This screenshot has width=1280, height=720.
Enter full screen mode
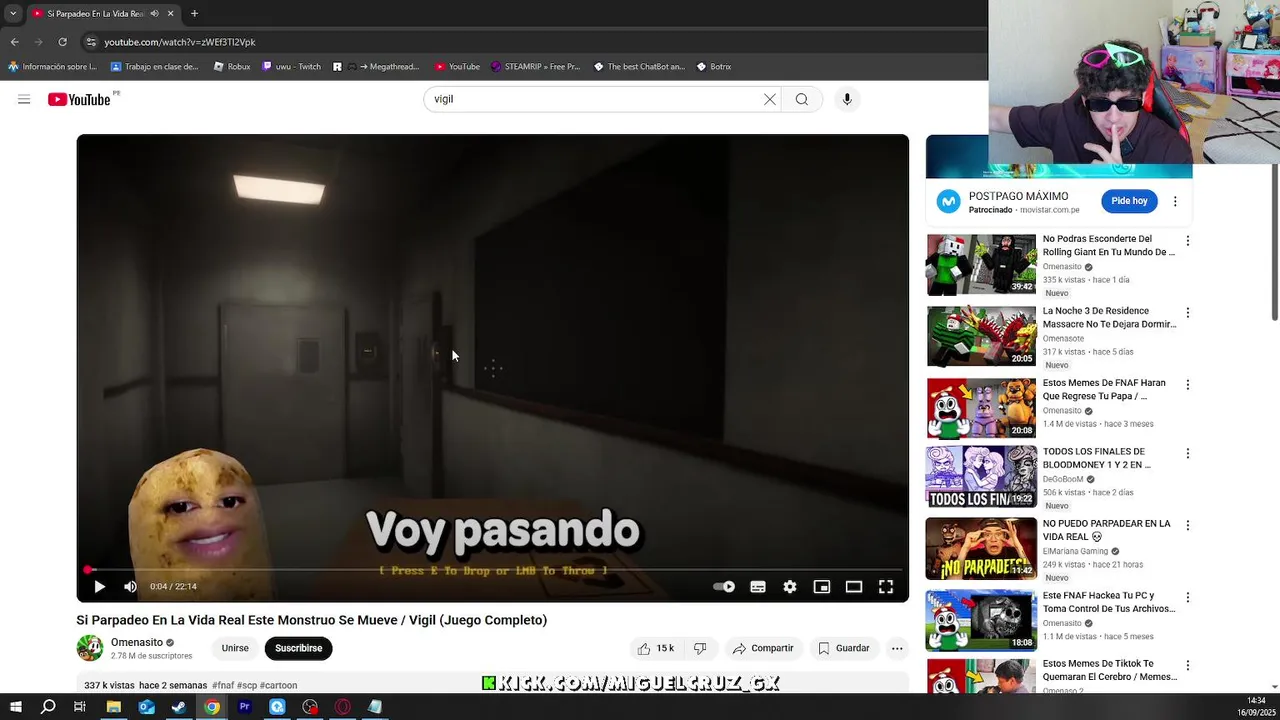coord(886,587)
